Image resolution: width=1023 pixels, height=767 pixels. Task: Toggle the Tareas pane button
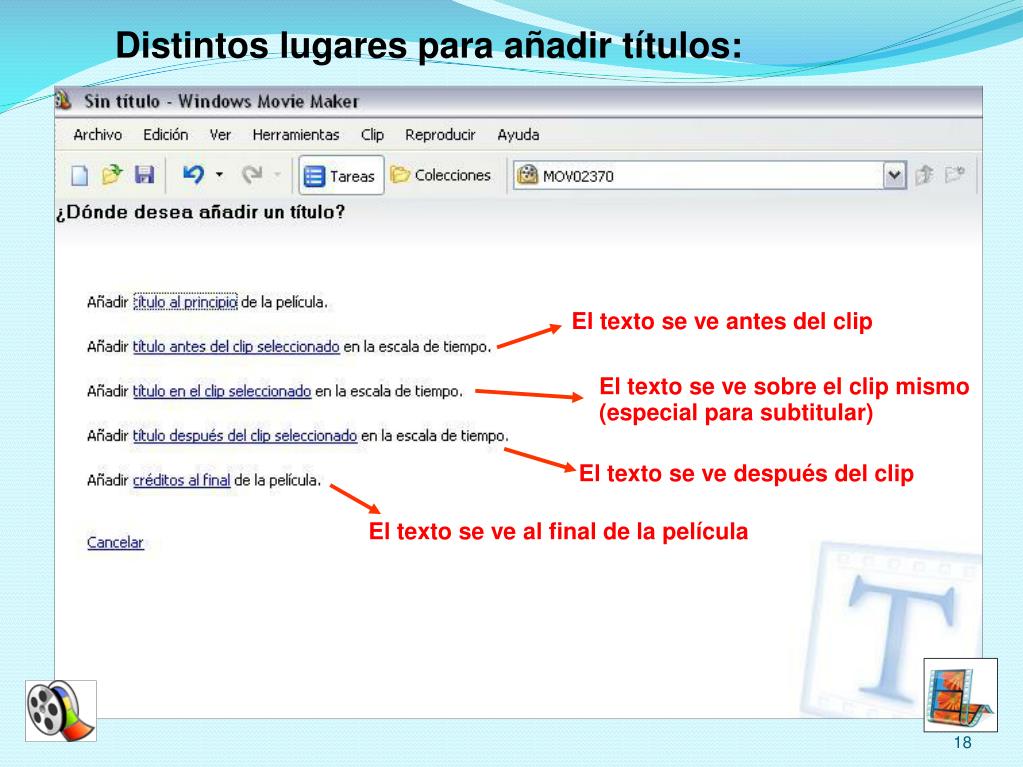click(341, 175)
